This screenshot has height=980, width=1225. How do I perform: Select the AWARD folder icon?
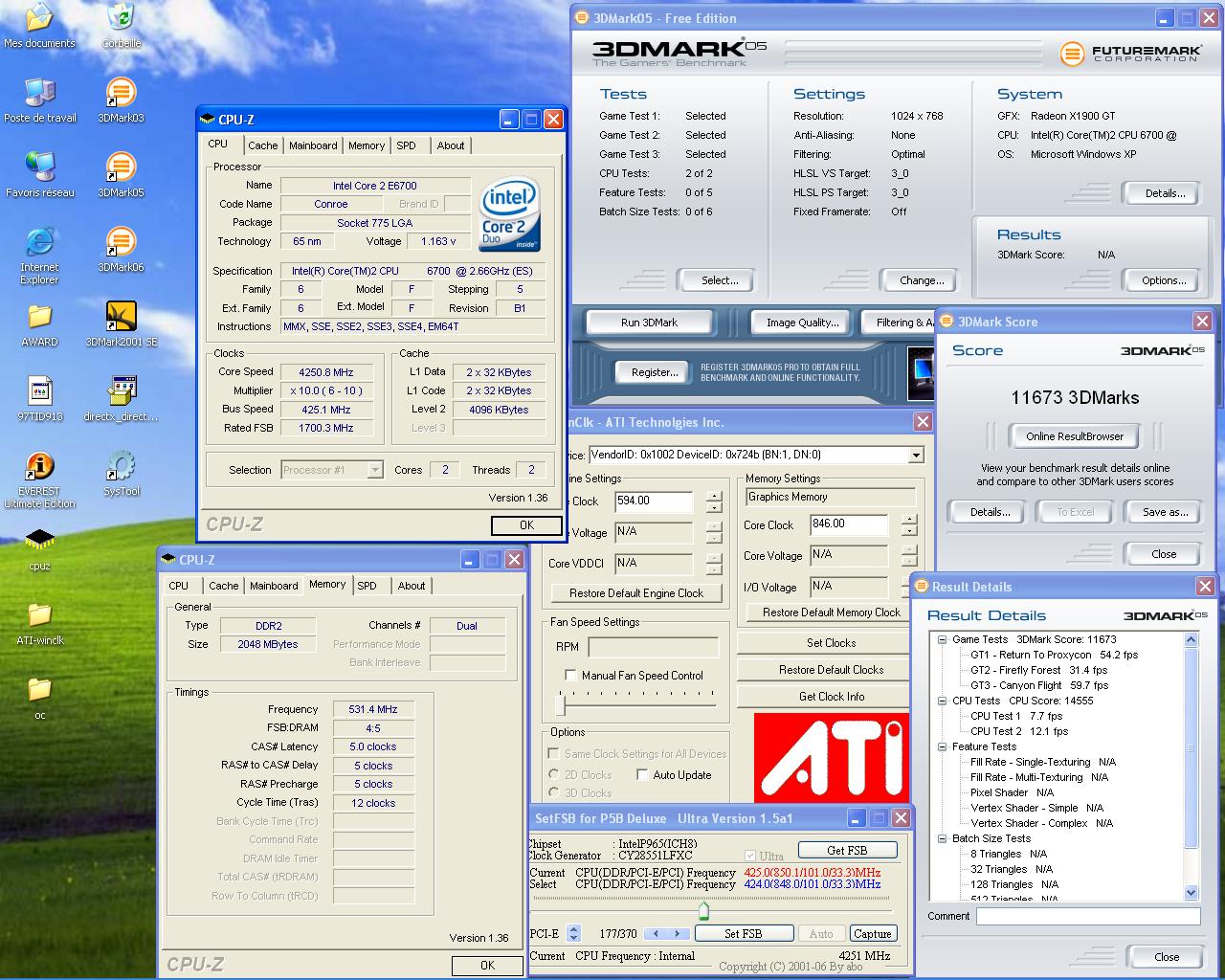click(39, 324)
